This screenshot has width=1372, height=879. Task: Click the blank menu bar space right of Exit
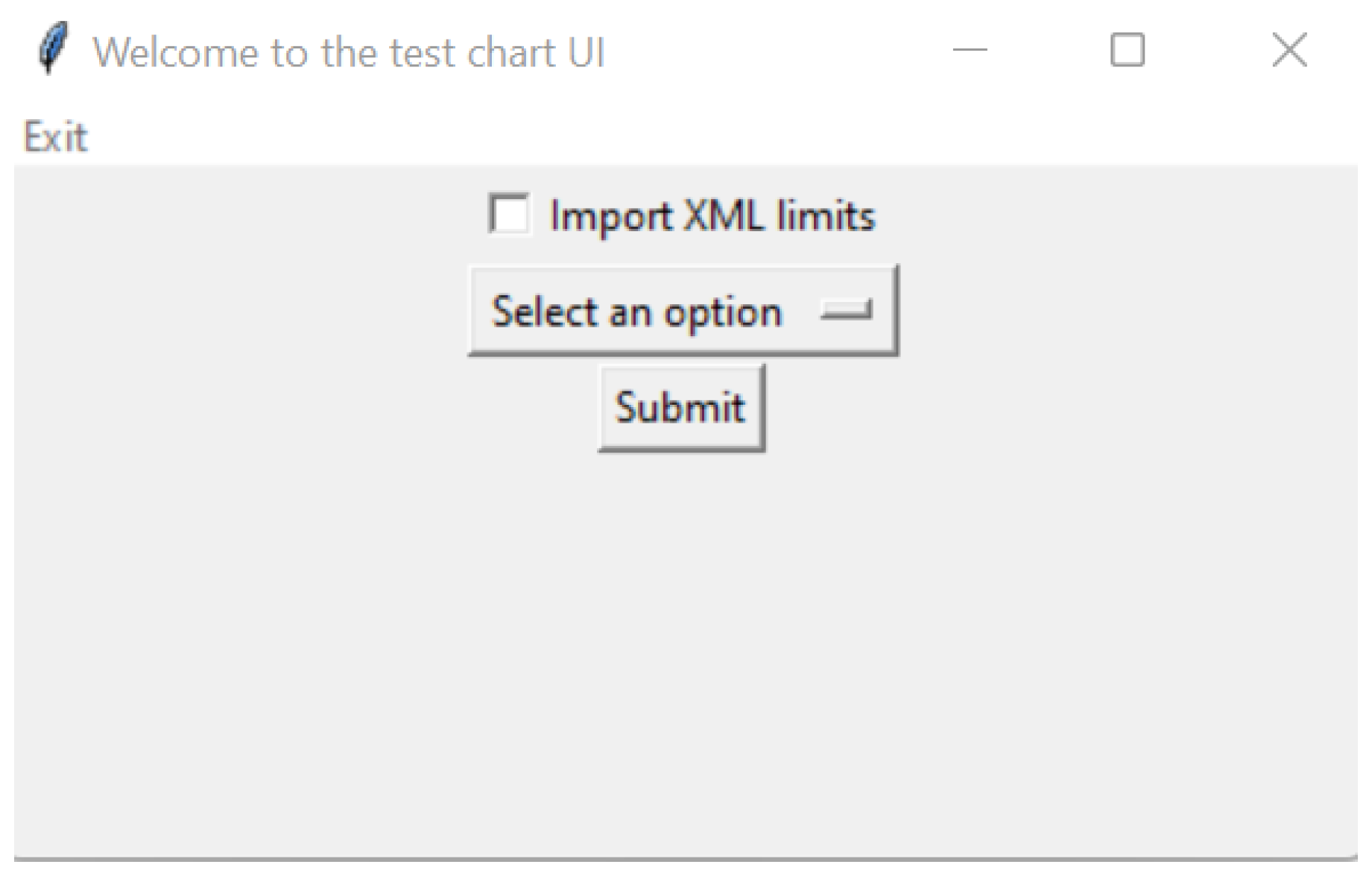[671, 137]
